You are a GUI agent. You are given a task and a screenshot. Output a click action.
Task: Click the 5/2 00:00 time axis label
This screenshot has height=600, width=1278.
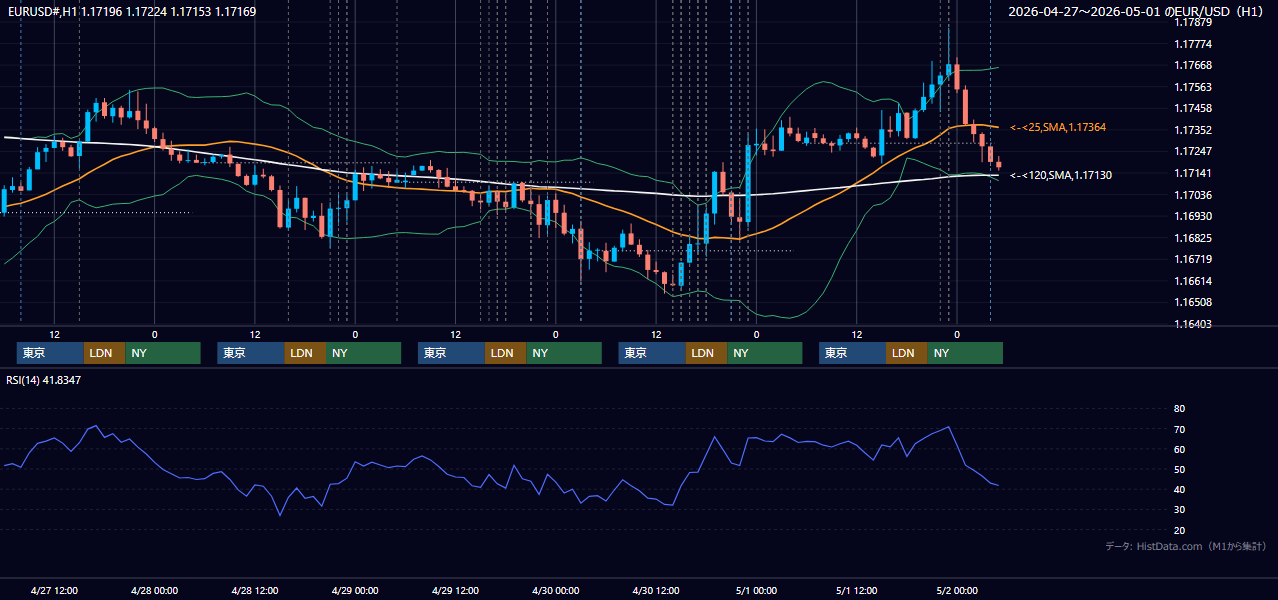click(x=956, y=590)
